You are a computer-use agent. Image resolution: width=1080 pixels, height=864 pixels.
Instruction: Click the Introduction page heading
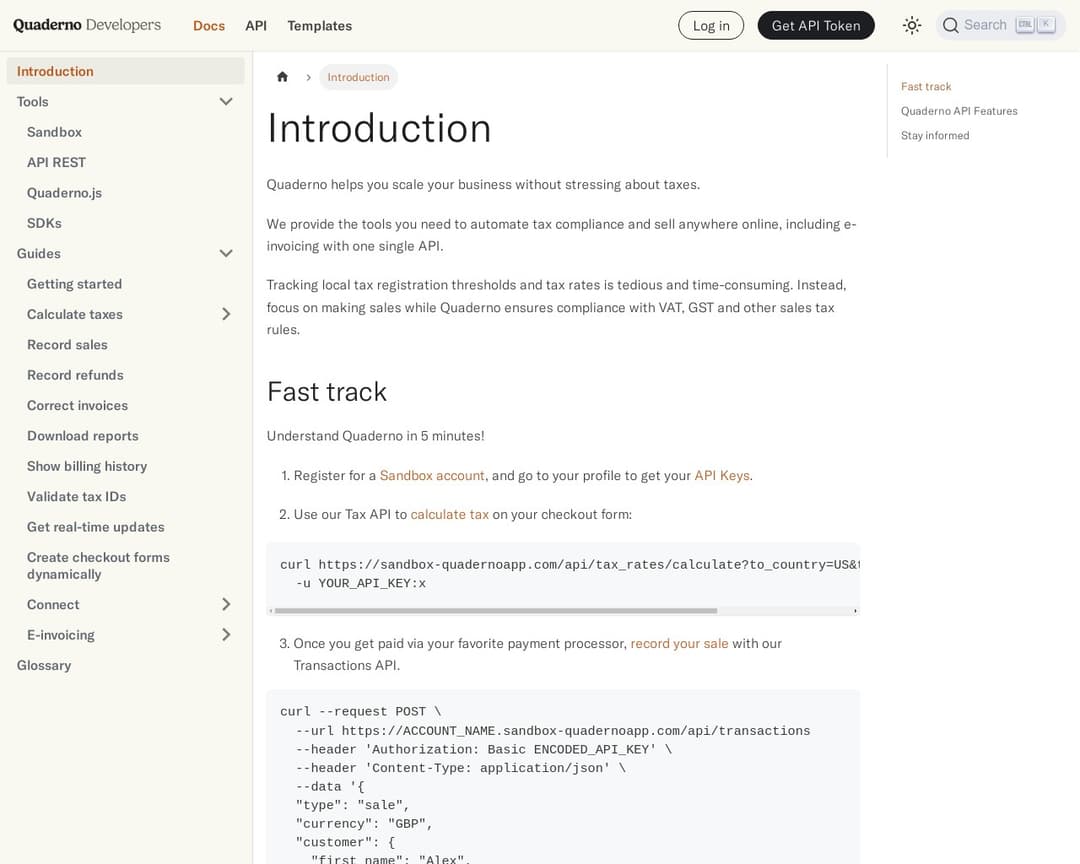coord(379,128)
